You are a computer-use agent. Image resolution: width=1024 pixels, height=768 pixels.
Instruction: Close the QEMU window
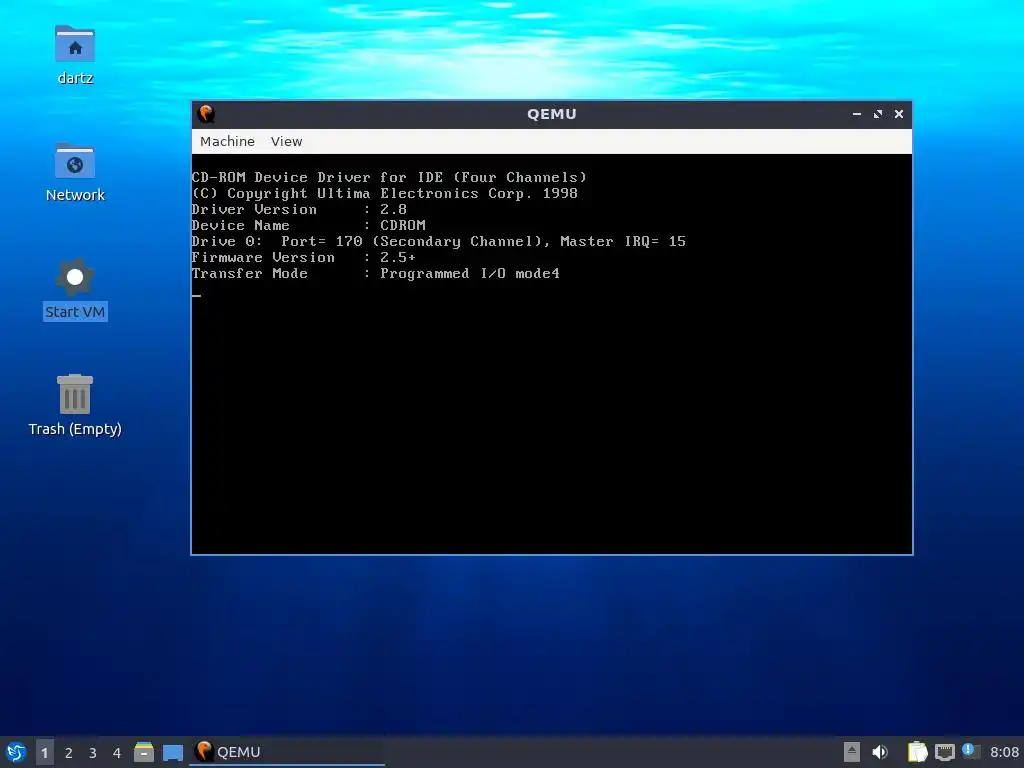coord(899,114)
